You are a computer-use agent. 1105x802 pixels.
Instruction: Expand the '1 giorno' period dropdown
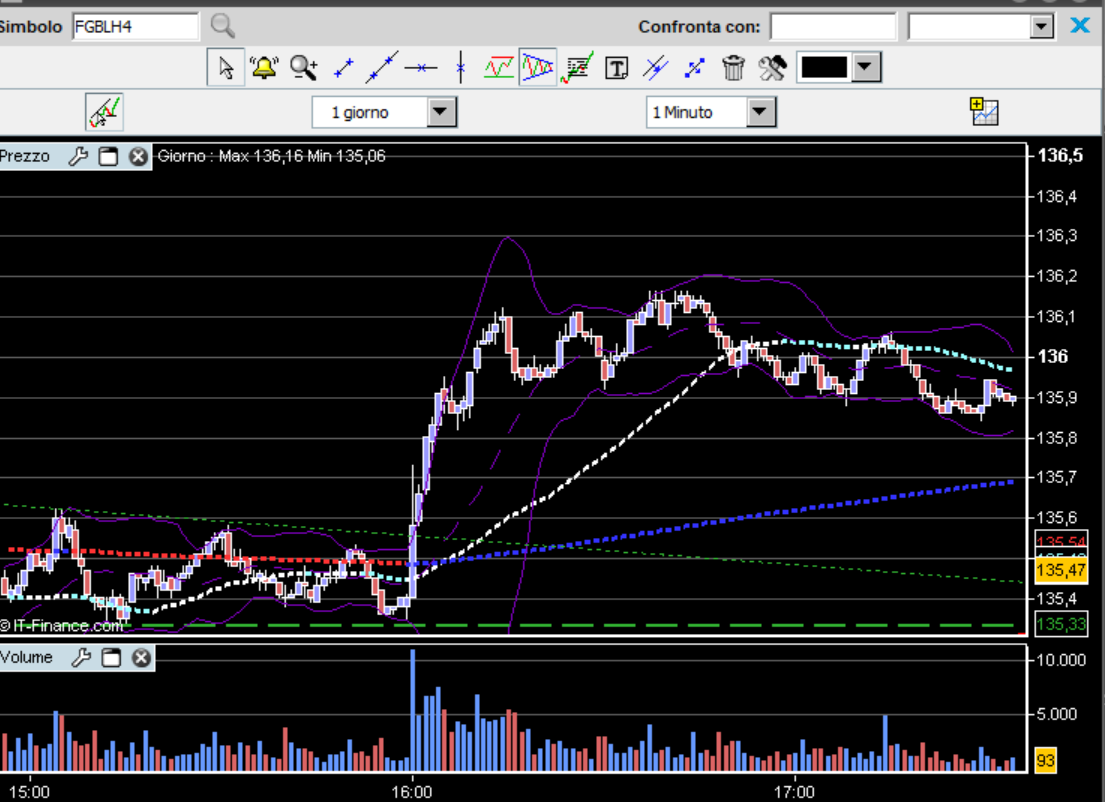pyautogui.click(x=442, y=112)
